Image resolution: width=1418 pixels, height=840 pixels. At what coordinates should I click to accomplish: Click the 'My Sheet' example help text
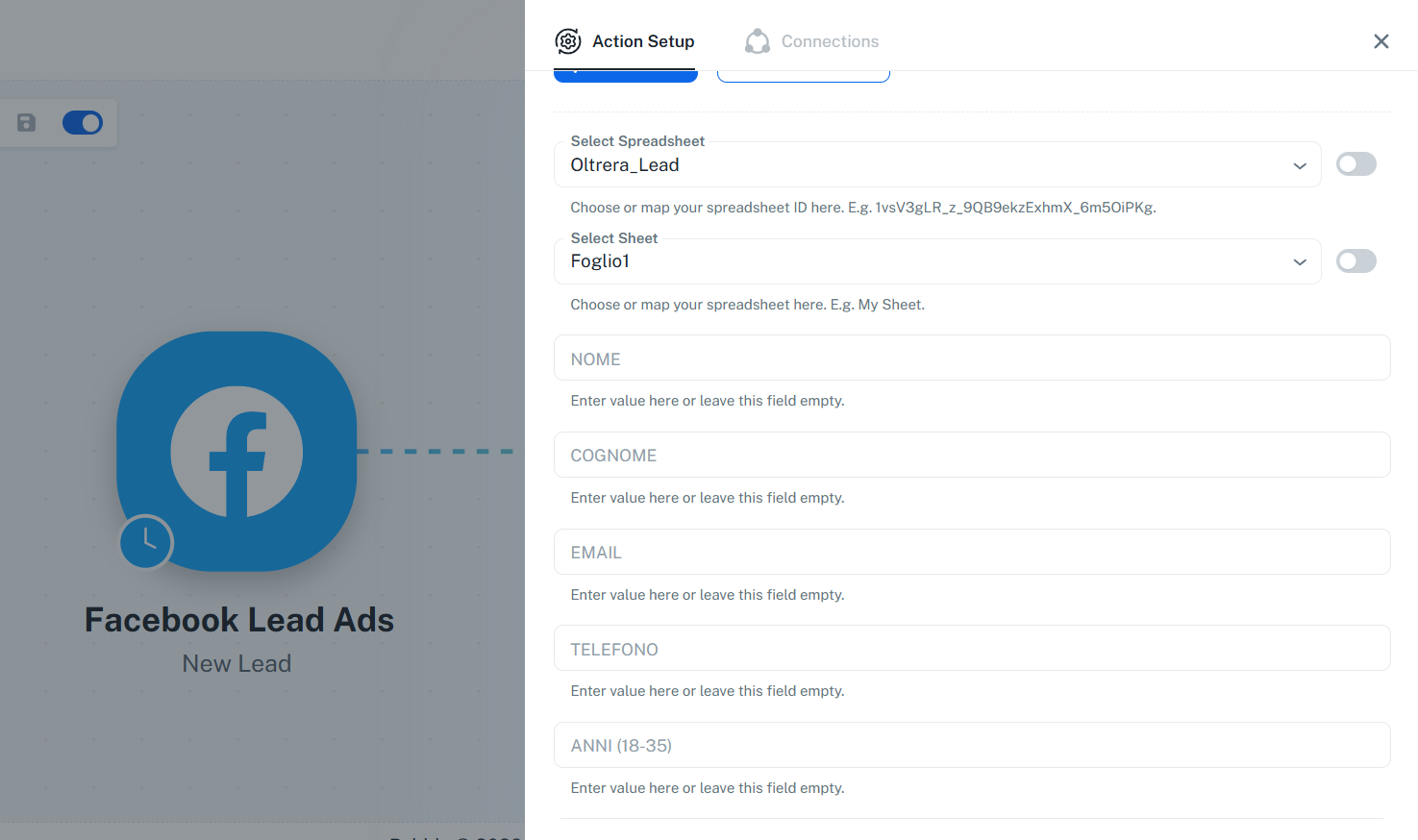coord(748,305)
